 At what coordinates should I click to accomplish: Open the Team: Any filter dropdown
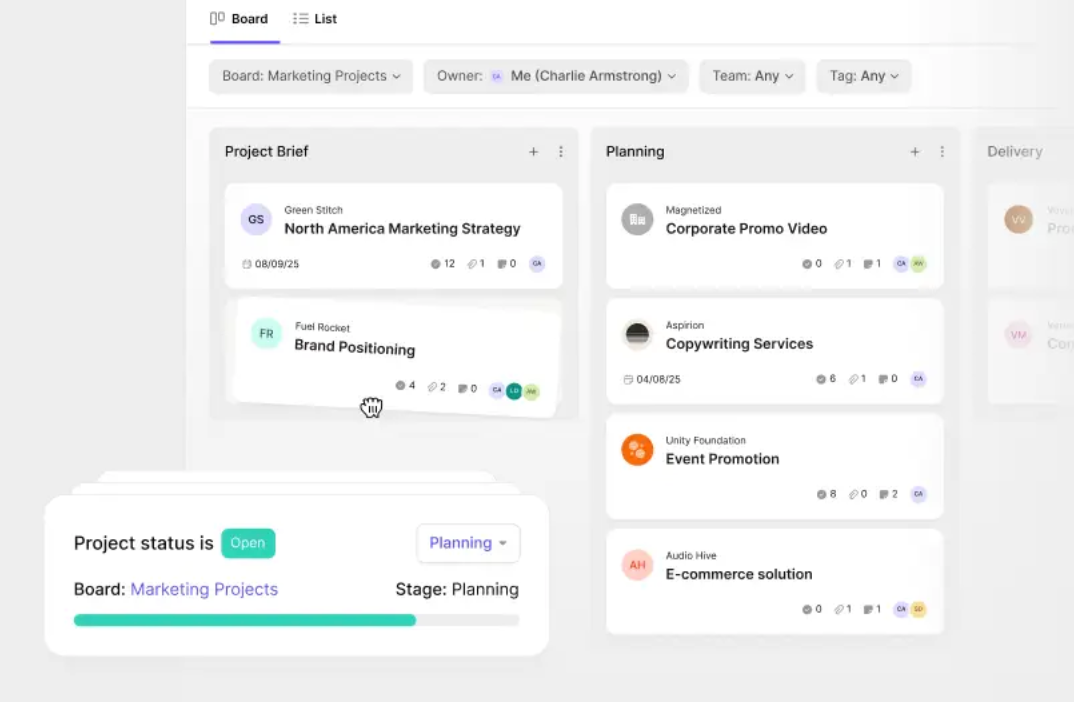tap(752, 76)
